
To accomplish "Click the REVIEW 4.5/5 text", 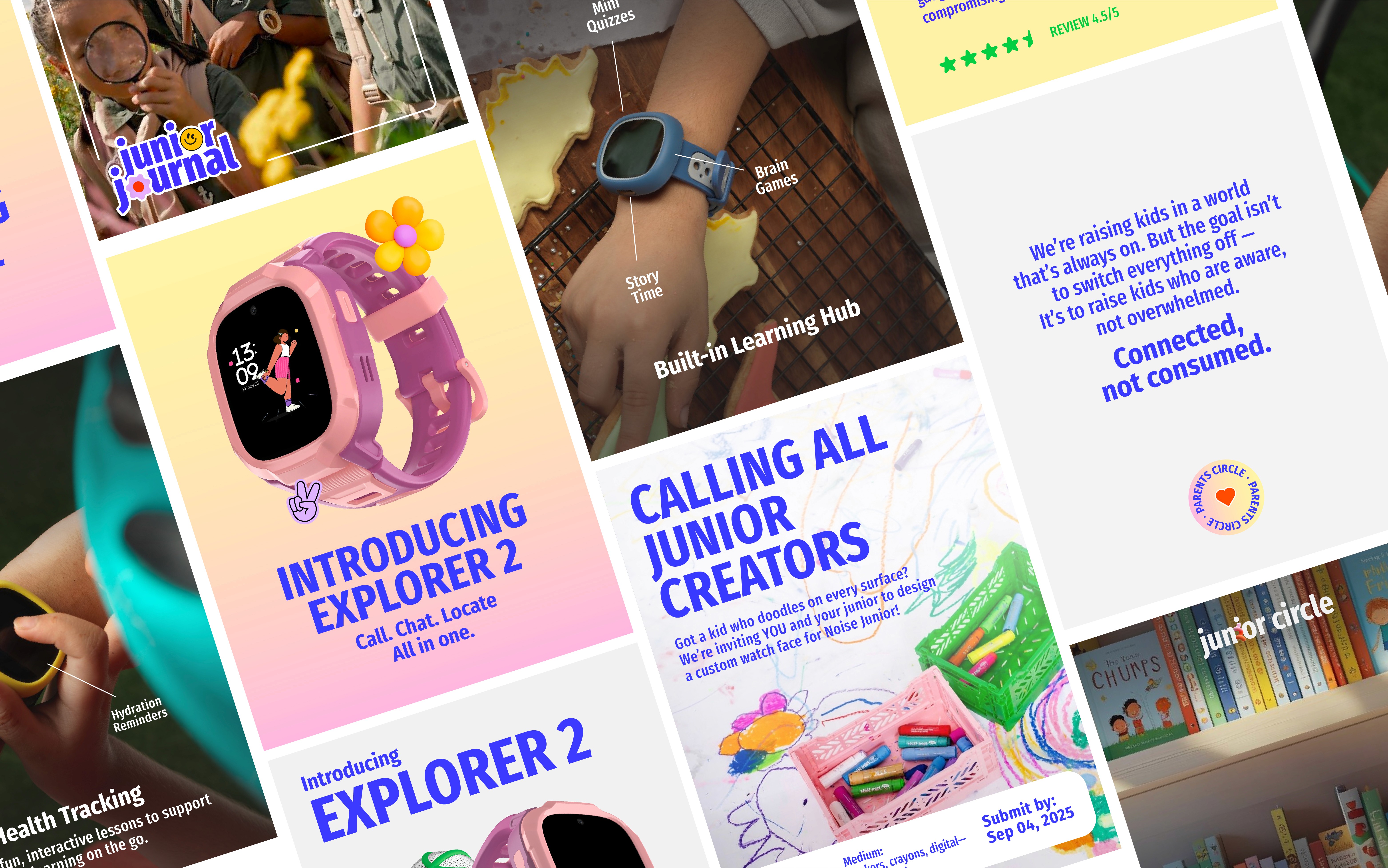I will pos(1084,22).
